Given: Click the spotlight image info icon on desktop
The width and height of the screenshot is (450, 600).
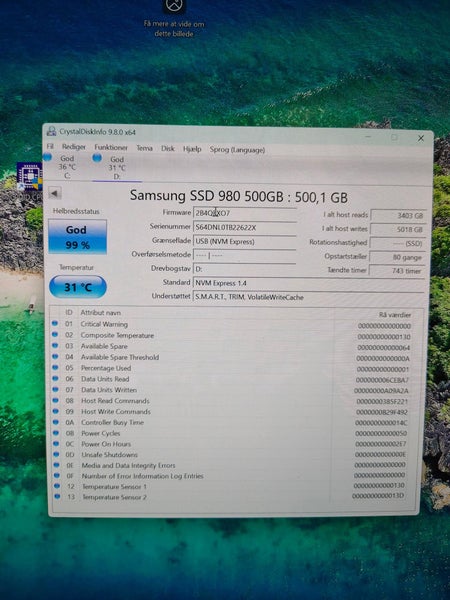Looking at the screenshot, I should tap(174, 6).
